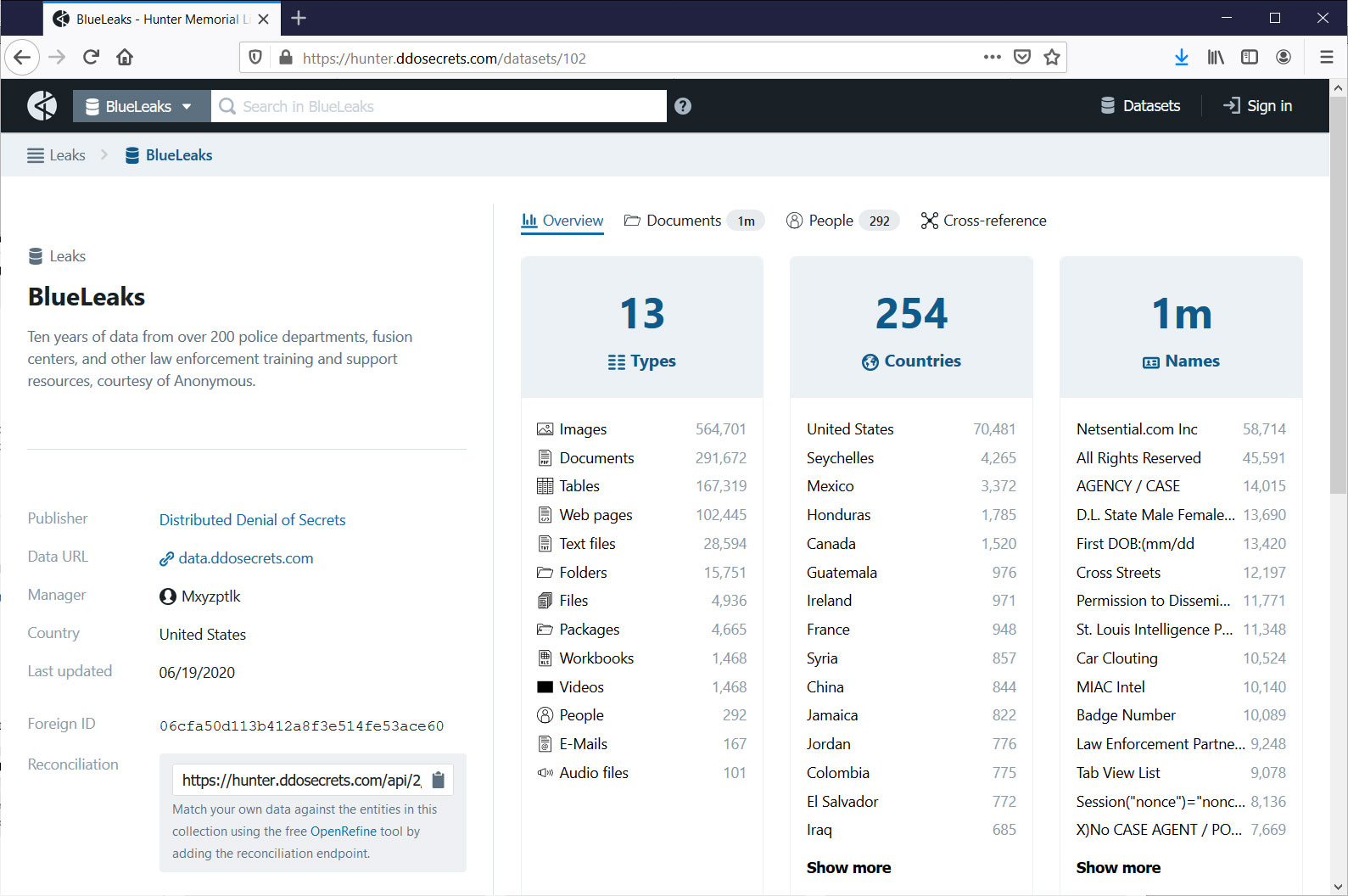This screenshot has height=896, width=1348.
Task: Bookmark this page with star icon
Action: click(1052, 57)
